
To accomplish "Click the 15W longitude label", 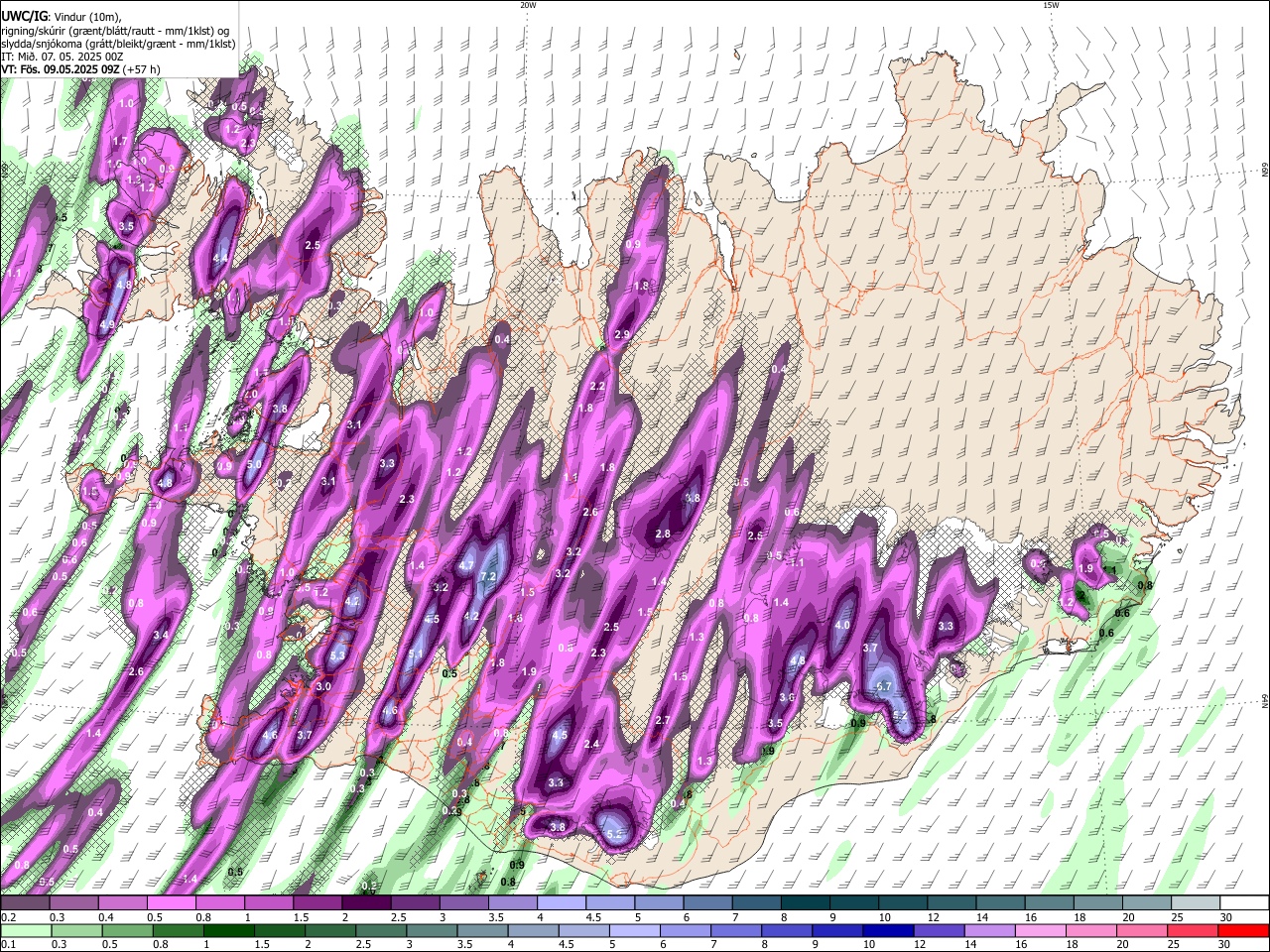I will pos(1050,5).
